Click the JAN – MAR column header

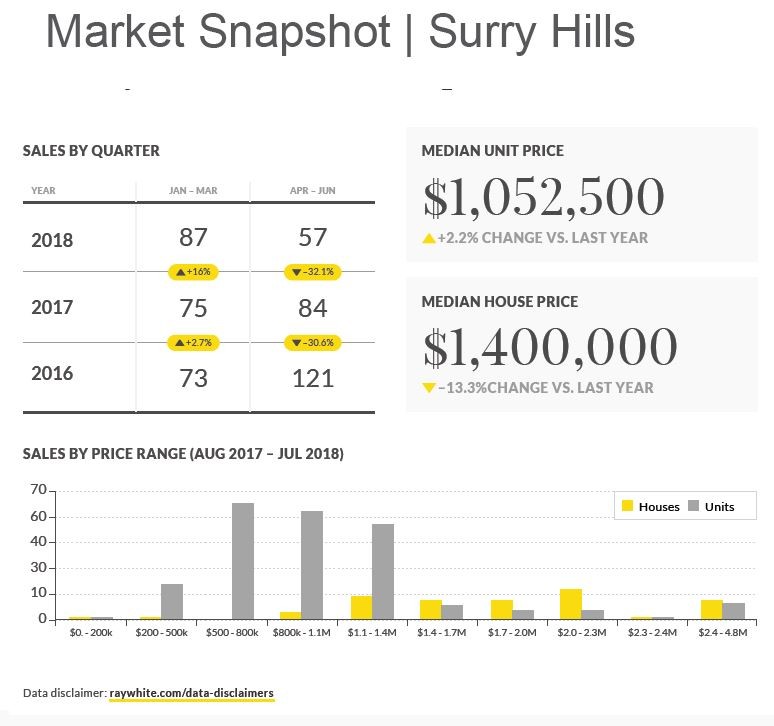pos(192,190)
